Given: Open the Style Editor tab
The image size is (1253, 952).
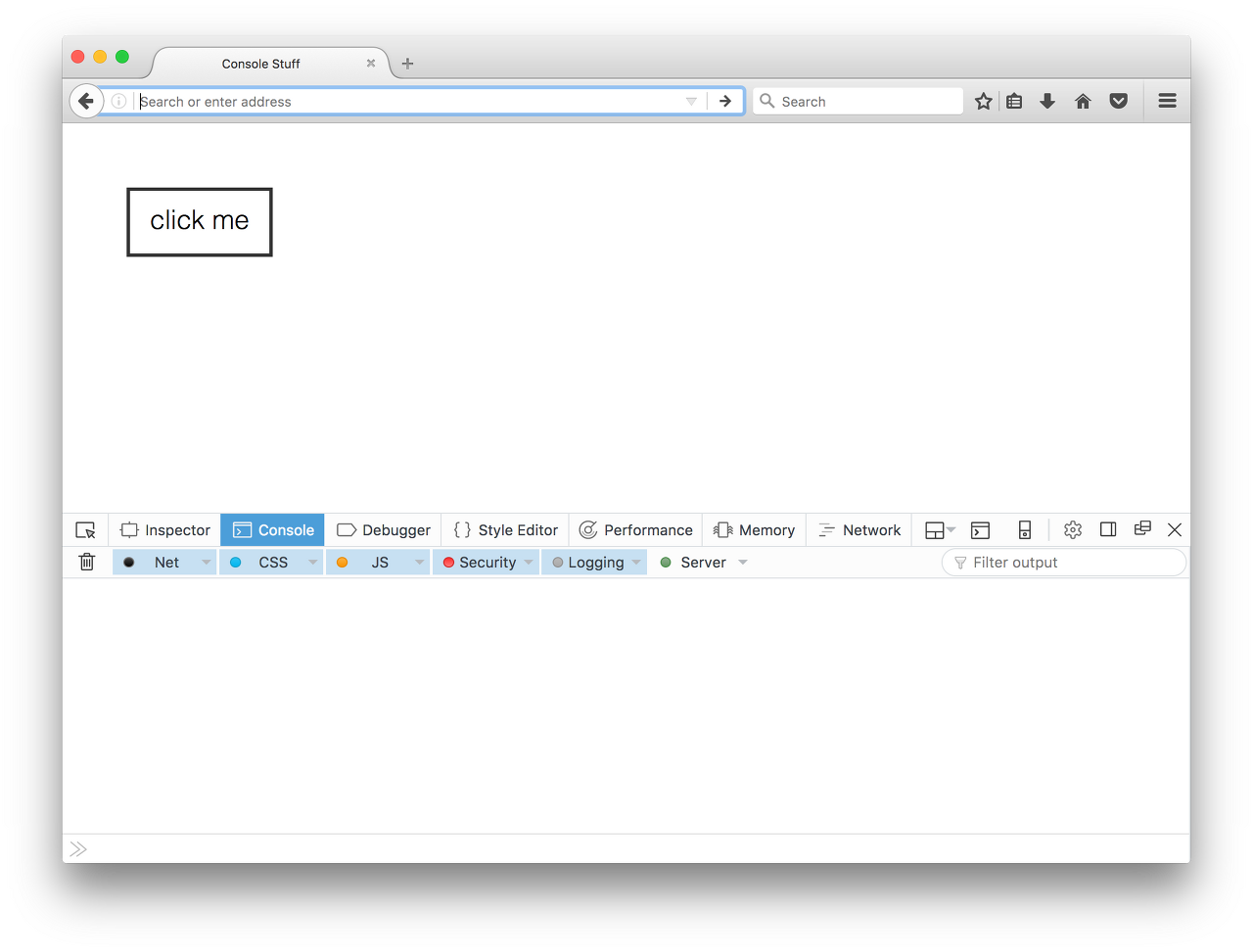Looking at the screenshot, I should tap(506, 530).
